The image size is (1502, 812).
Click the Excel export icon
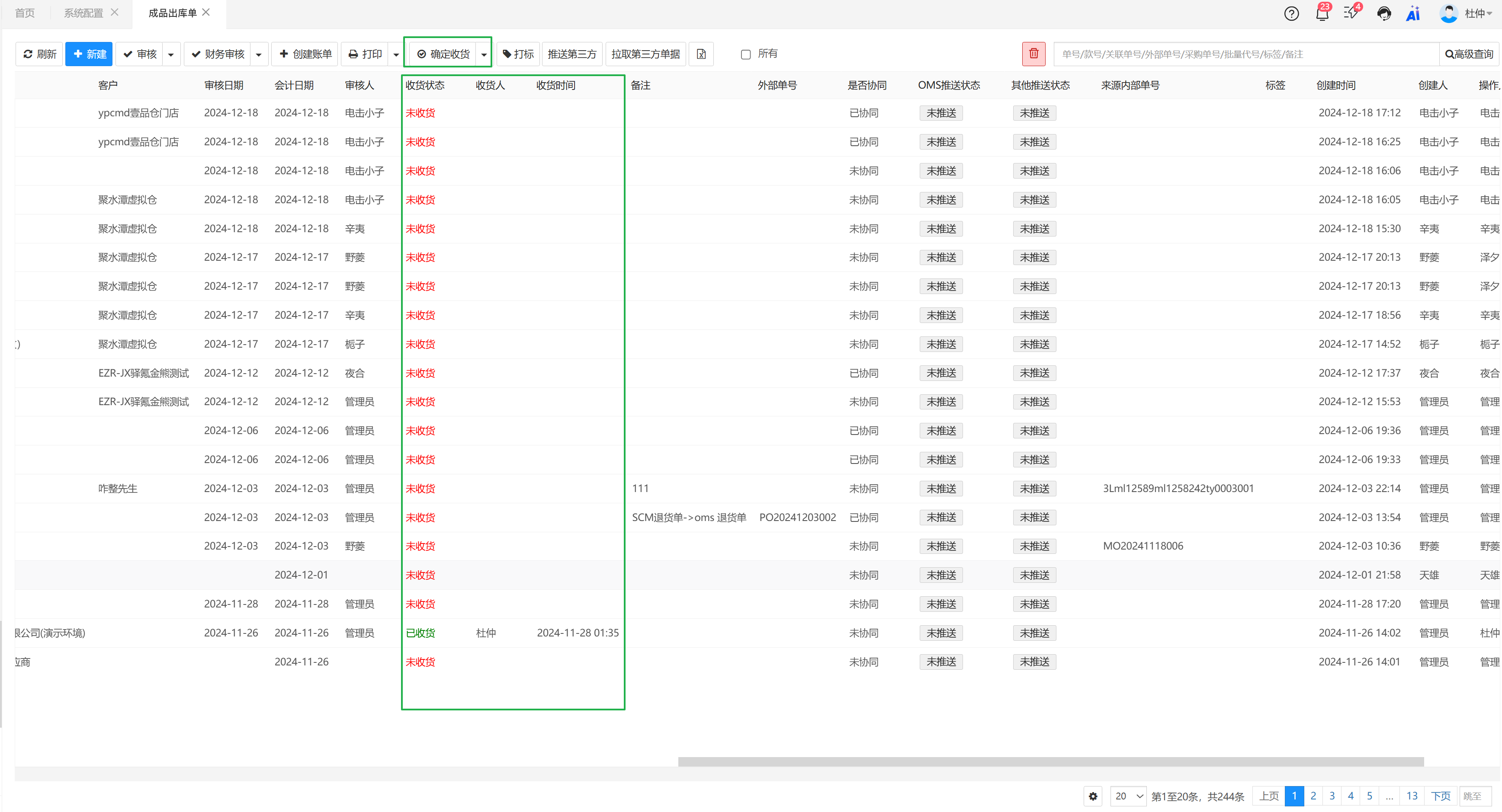[x=701, y=54]
